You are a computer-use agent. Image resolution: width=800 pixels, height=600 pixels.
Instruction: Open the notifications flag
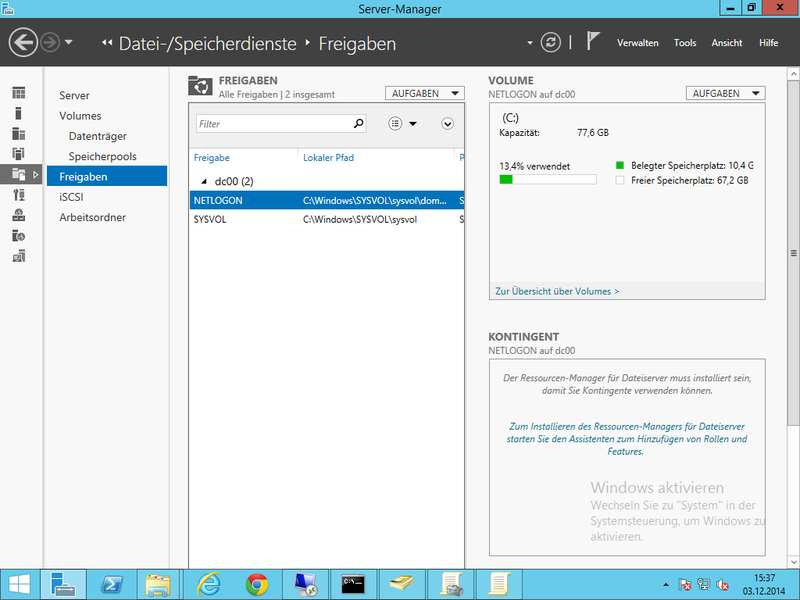point(593,42)
